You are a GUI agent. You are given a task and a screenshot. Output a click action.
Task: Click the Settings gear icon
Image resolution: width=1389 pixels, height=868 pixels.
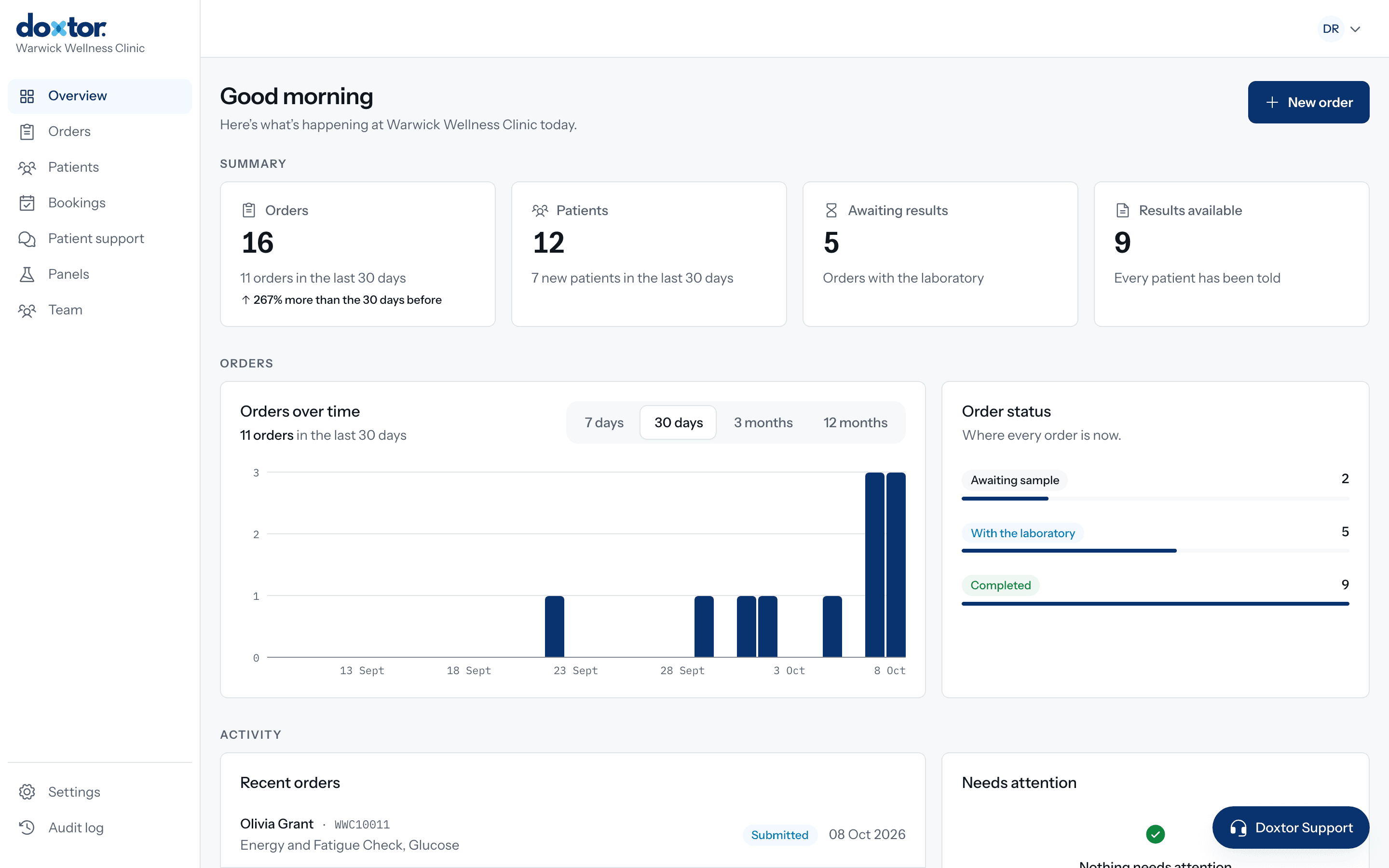tap(27, 792)
